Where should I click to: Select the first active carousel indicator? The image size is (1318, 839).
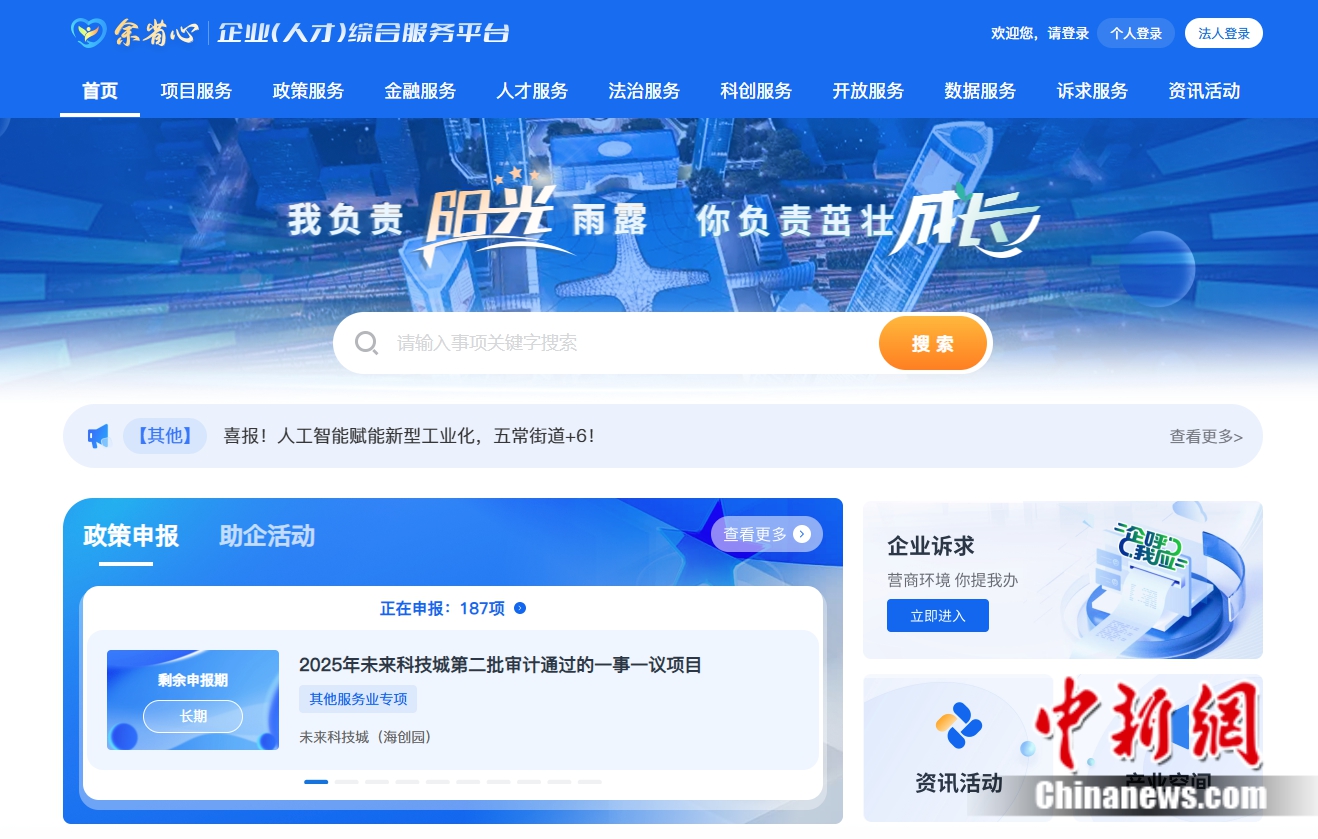coord(316,781)
